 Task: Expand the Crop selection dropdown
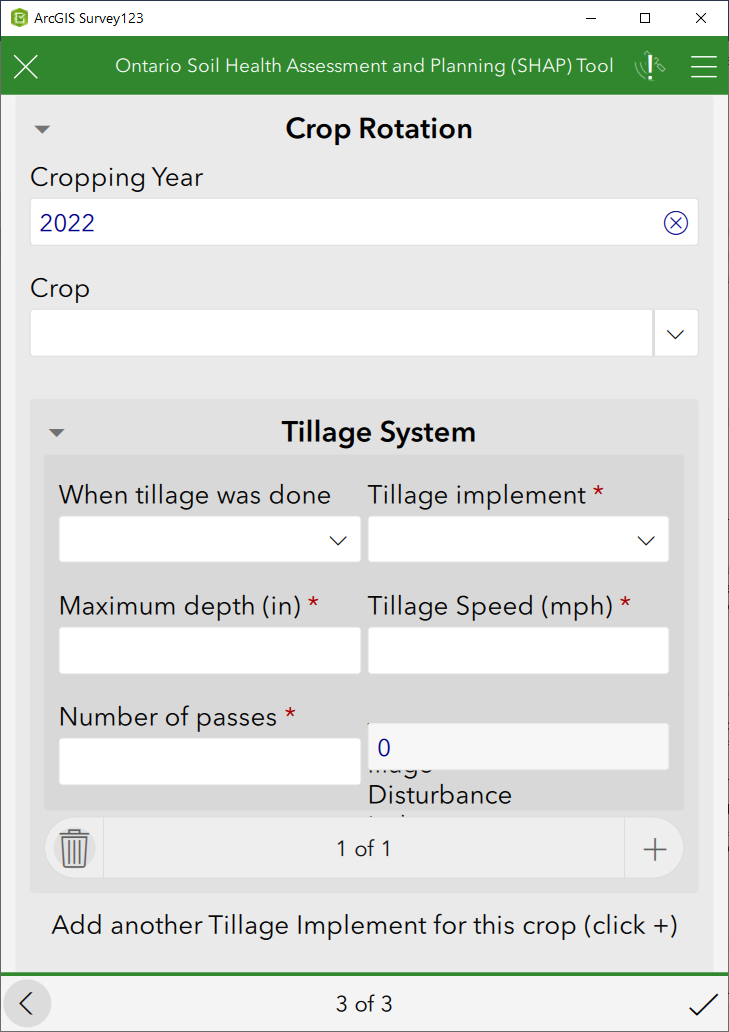(x=676, y=332)
